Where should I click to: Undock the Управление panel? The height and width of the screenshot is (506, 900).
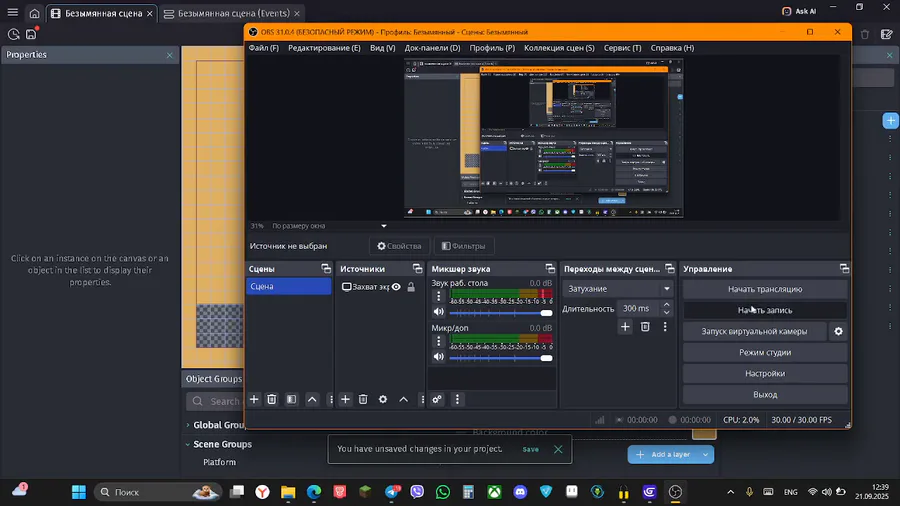pos(844,268)
